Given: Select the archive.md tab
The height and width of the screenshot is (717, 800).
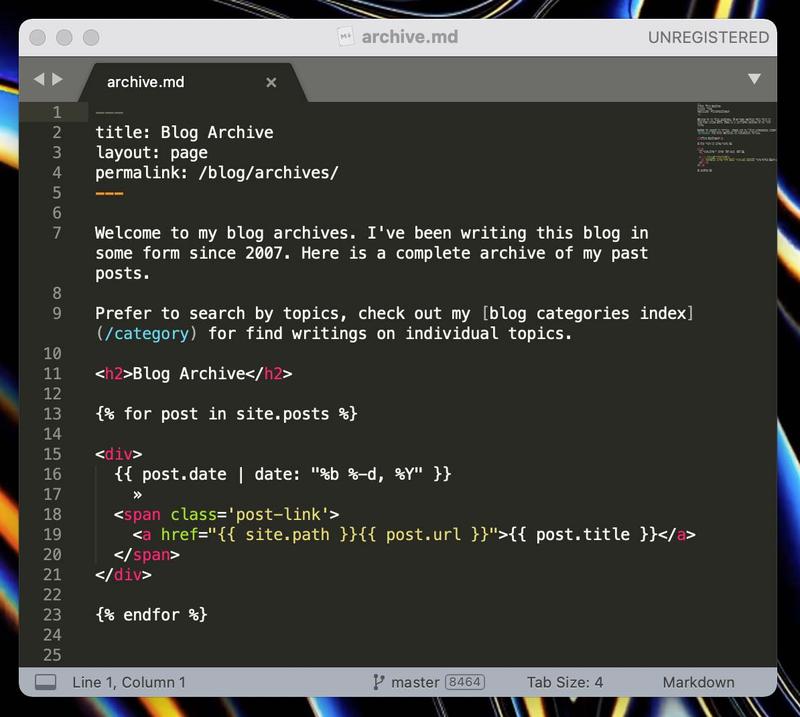Looking at the screenshot, I should (146, 83).
